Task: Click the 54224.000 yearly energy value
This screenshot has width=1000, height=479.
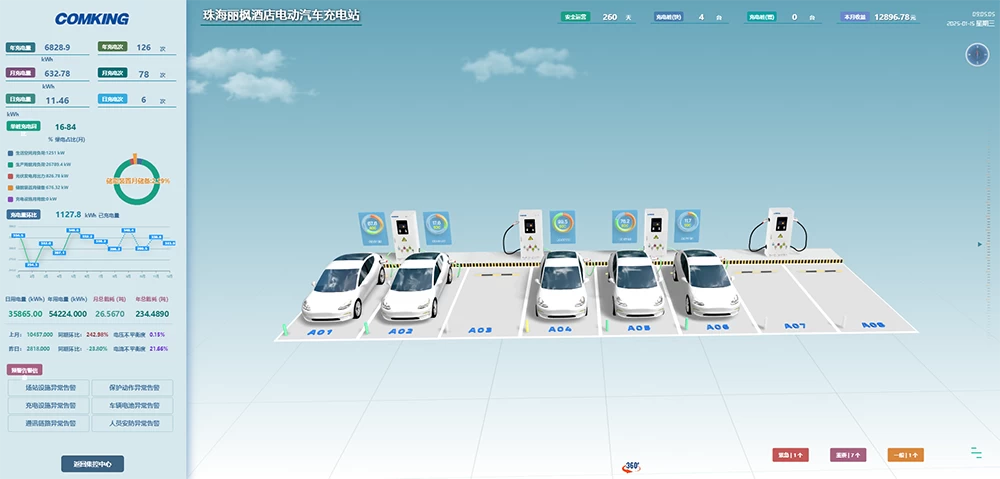Action: tap(68, 314)
